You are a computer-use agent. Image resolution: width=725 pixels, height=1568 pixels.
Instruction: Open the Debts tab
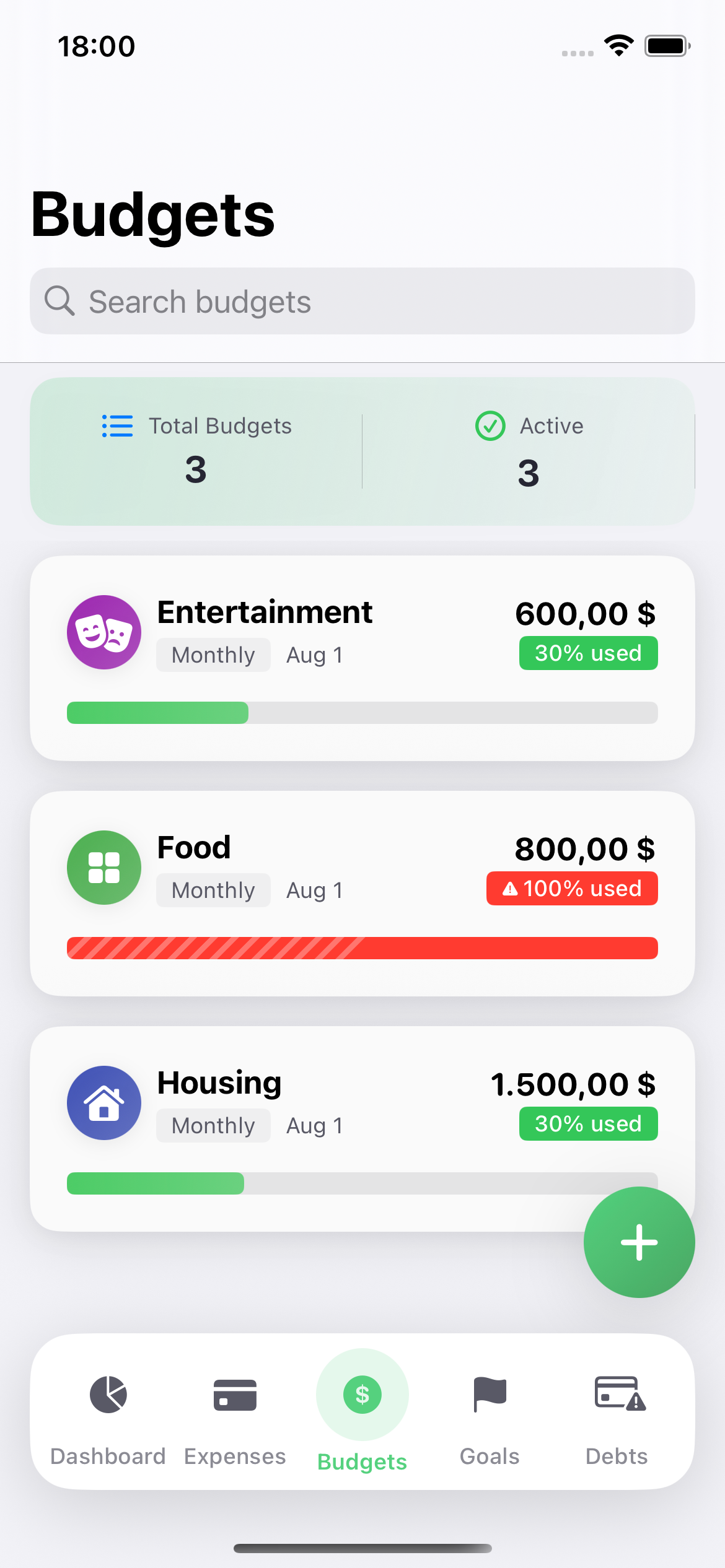[617, 1418]
